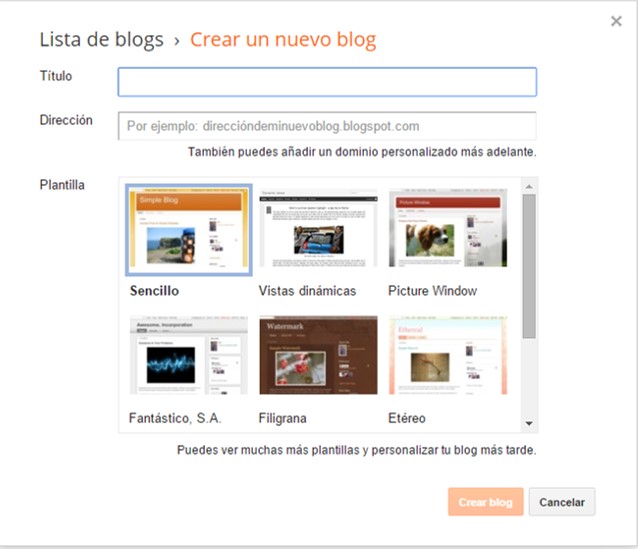Select the Fantástico, S.A. template thumbnail
Screen dimensions: 638x549
[x=188, y=355]
